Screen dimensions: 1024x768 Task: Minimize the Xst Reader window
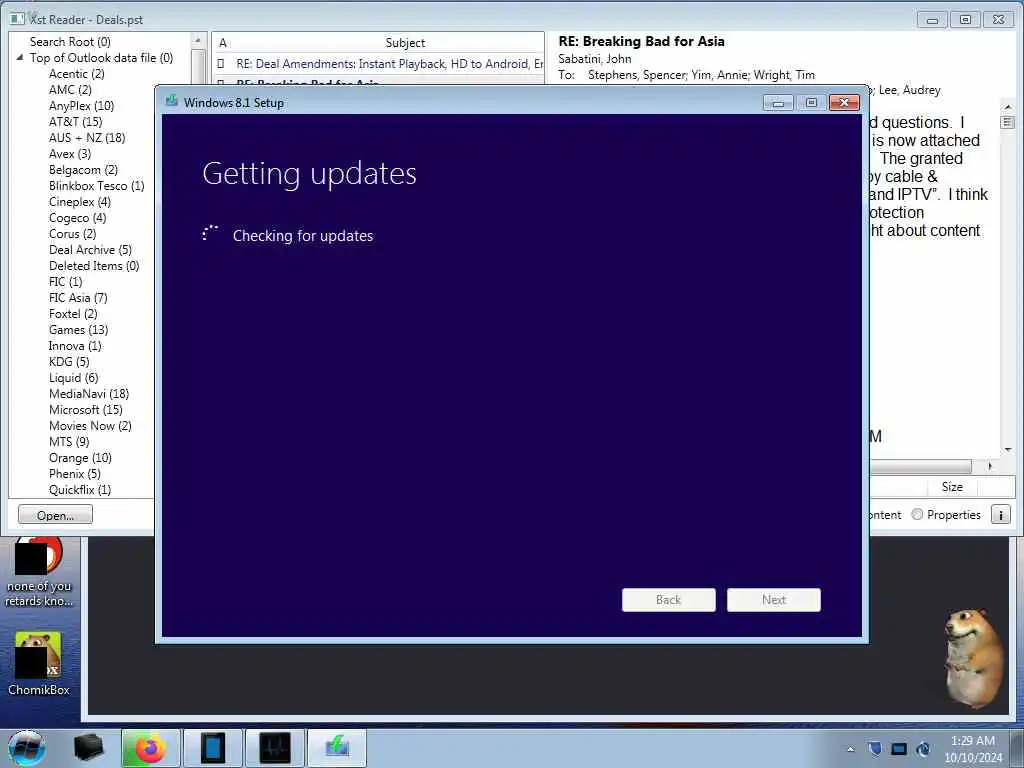[932, 20]
